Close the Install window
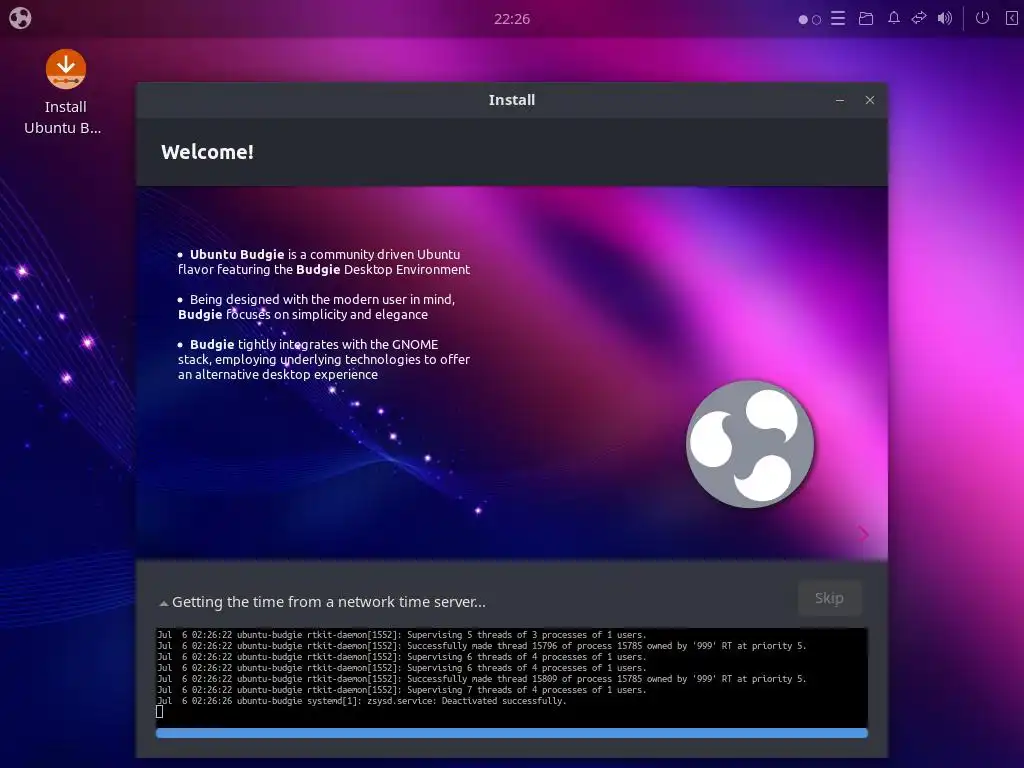The height and width of the screenshot is (768, 1024). click(x=870, y=100)
